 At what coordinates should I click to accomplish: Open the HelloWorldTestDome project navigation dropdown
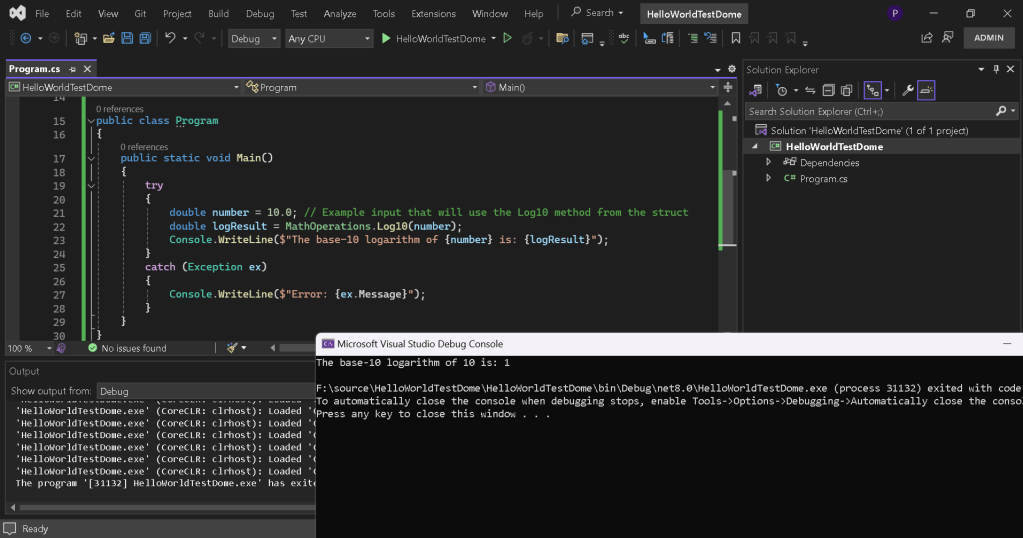tap(123, 87)
